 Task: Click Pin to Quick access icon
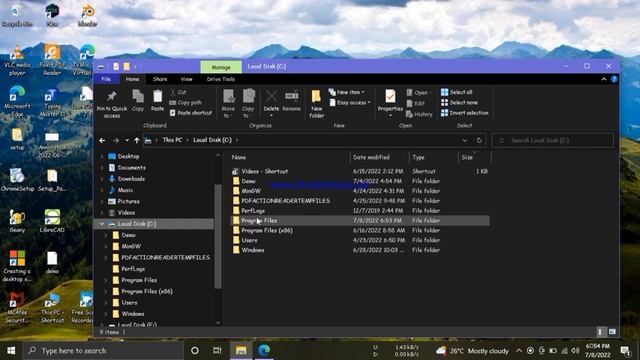point(111,104)
